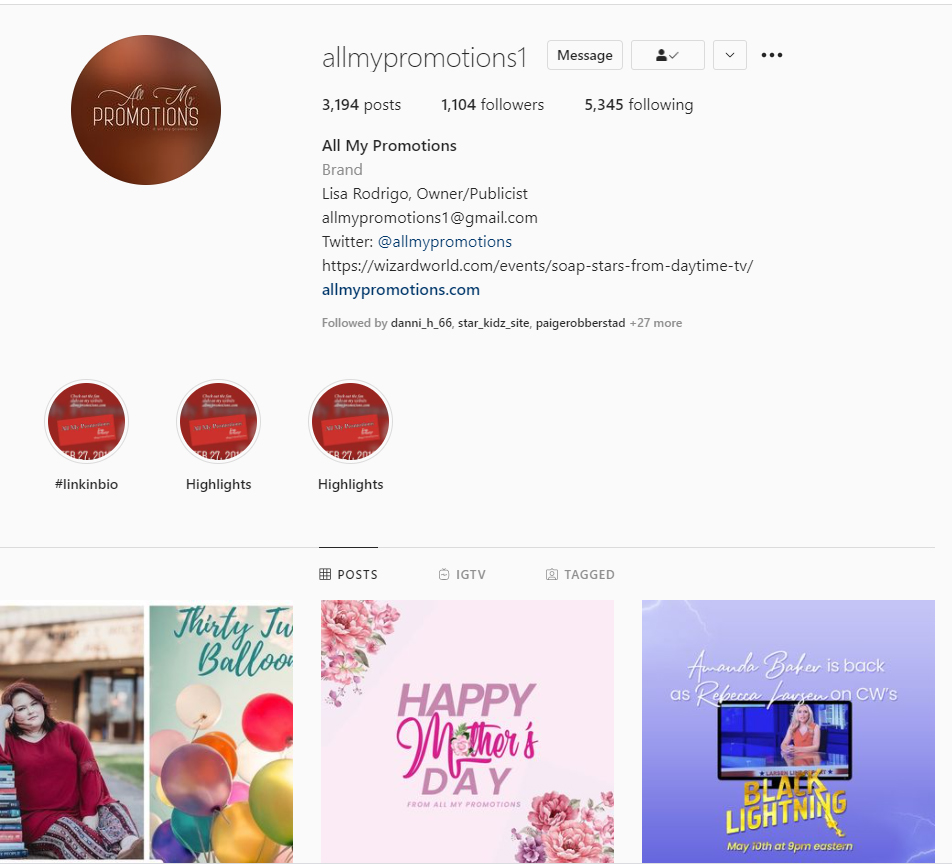This screenshot has height=864, width=952.
Task: Expand suggested accounts chevron dropdown
Action: pyautogui.click(x=730, y=55)
